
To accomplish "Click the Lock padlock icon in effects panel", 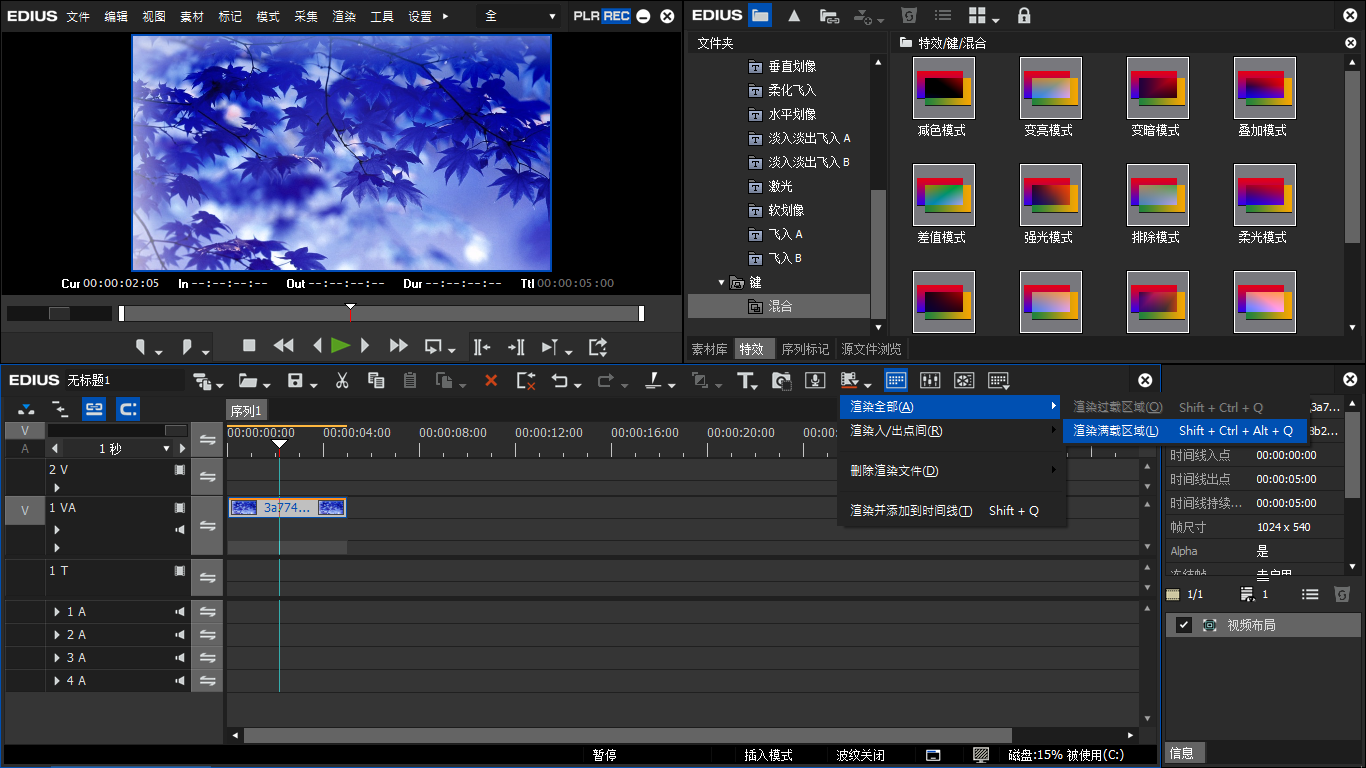I will pyautogui.click(x=1023, y=15).
